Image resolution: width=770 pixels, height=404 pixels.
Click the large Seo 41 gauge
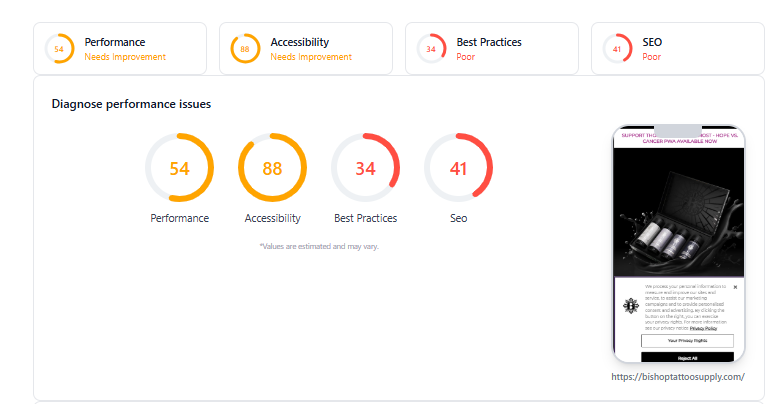pyautogui.click(x=459, y=167)
